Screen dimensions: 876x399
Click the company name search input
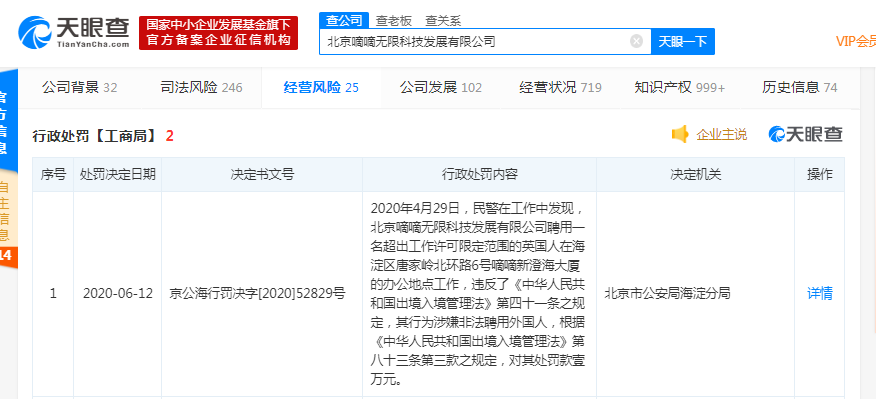click(485, 41)
